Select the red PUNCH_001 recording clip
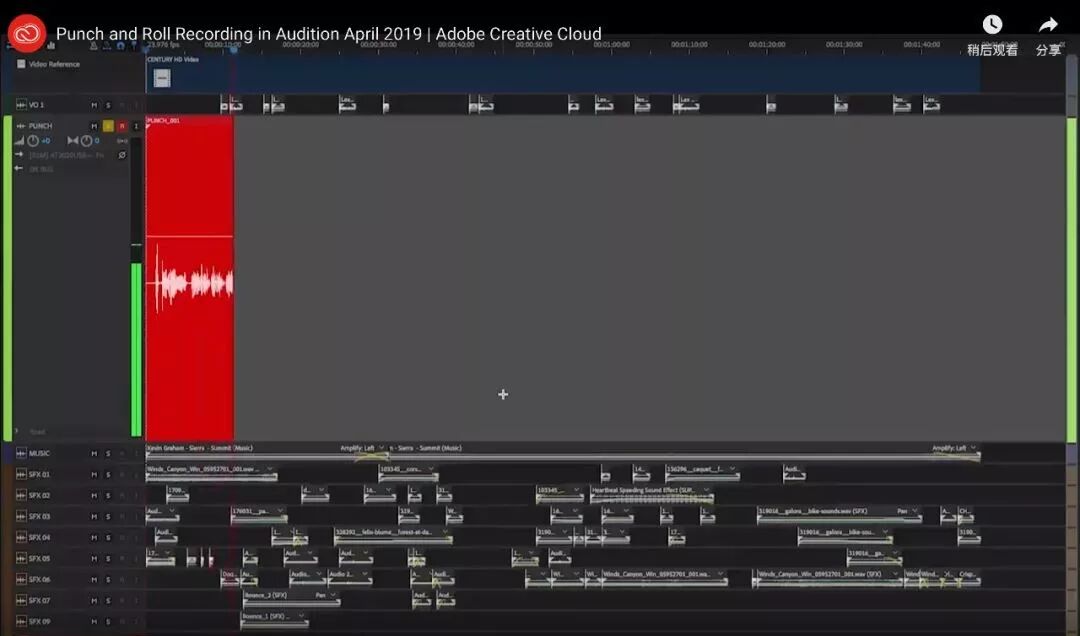 click(189, 278)
